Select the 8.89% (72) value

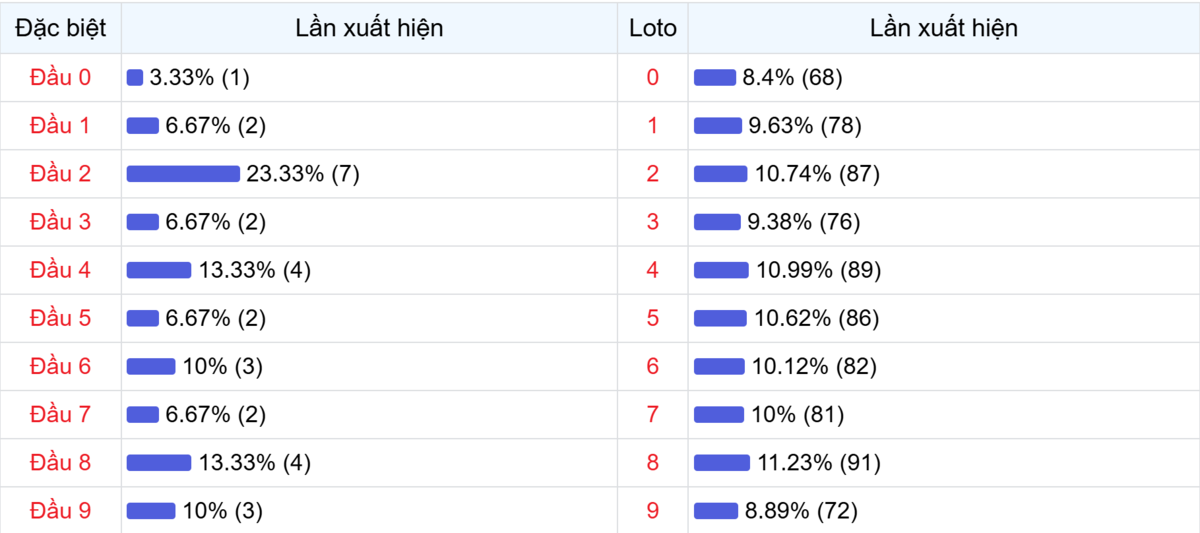(801, 511)
